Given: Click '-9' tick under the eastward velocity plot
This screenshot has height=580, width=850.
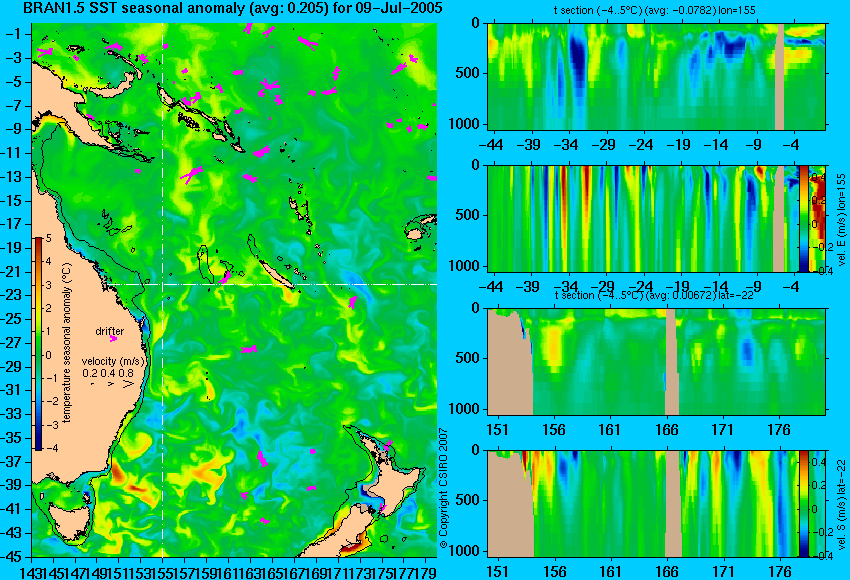Looking at the screenshot, I should [754, 287].
